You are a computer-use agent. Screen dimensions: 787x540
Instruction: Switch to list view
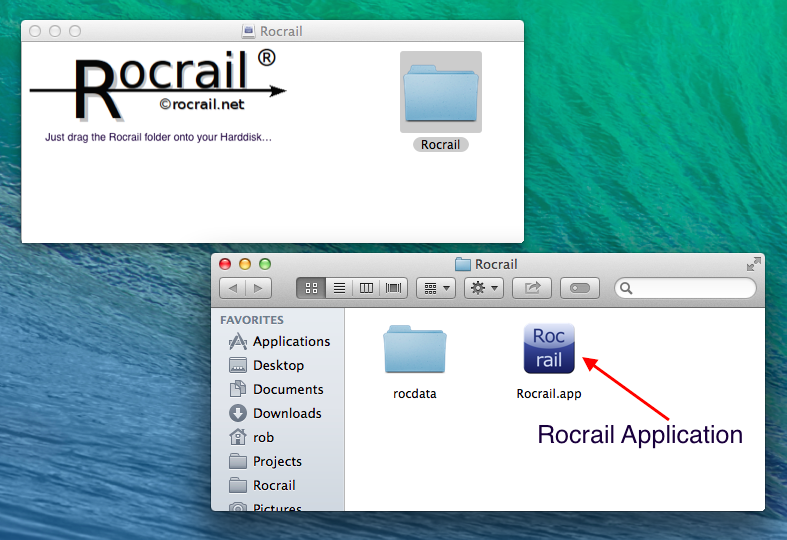click(x=339, y=288)
